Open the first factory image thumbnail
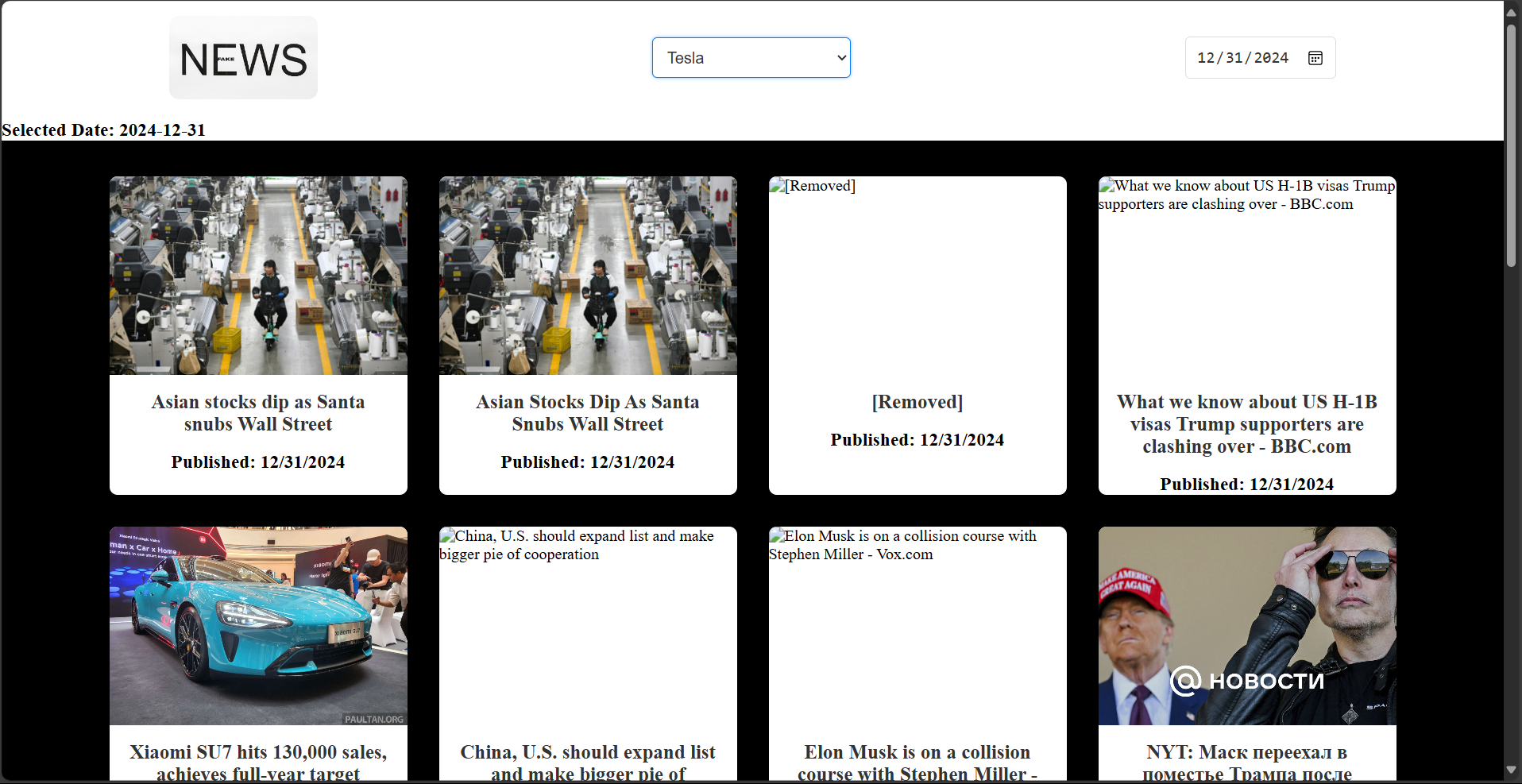1522x784 pixels. [258, 276]
